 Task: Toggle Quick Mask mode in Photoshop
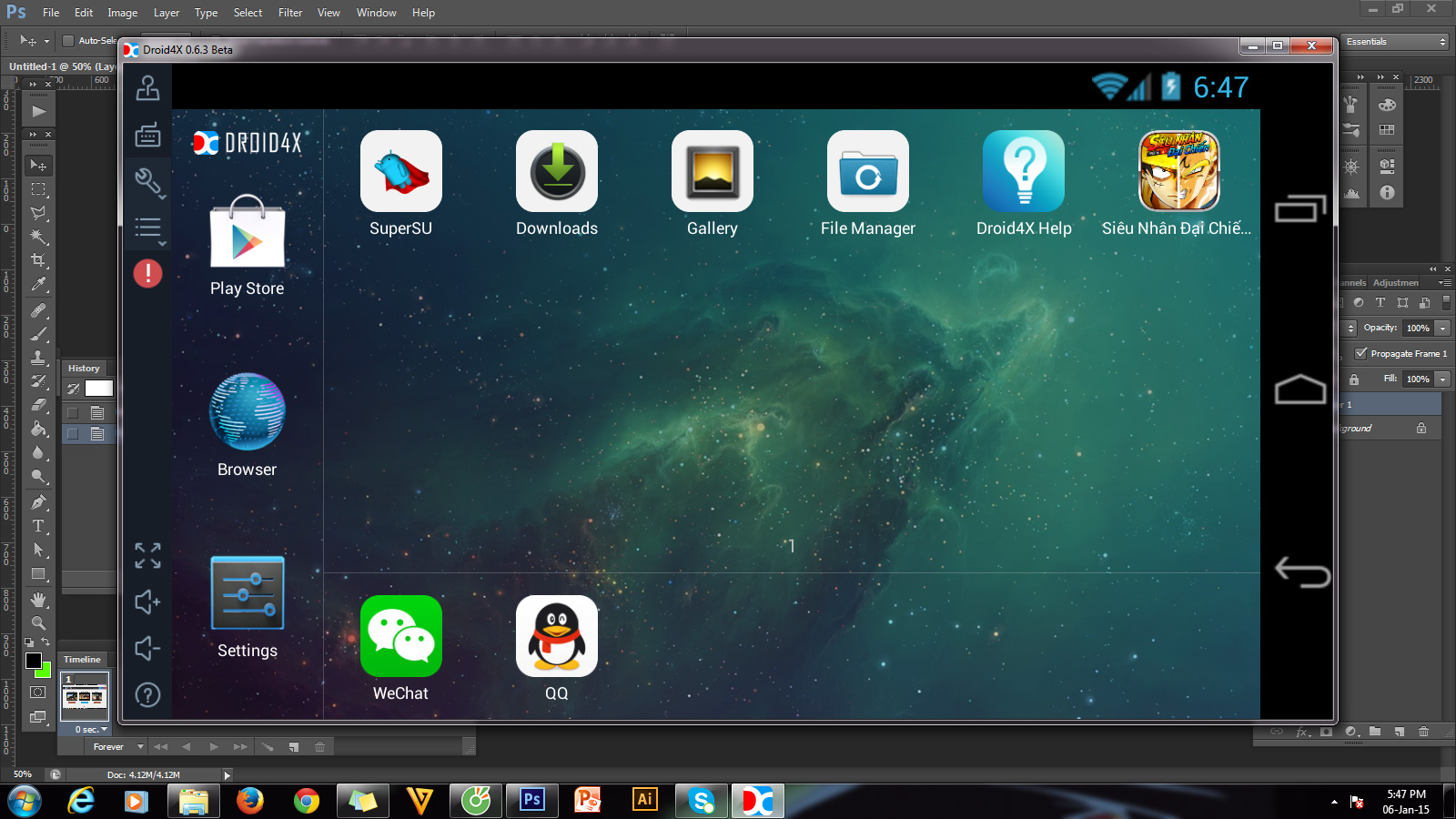(38, 693)
